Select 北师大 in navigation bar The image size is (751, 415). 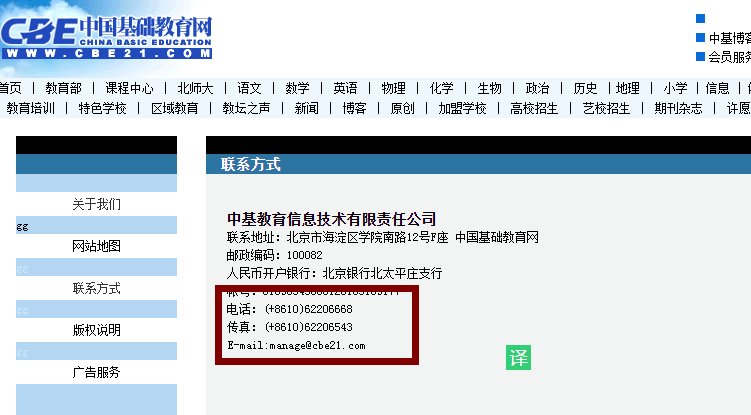coord(195,88)
